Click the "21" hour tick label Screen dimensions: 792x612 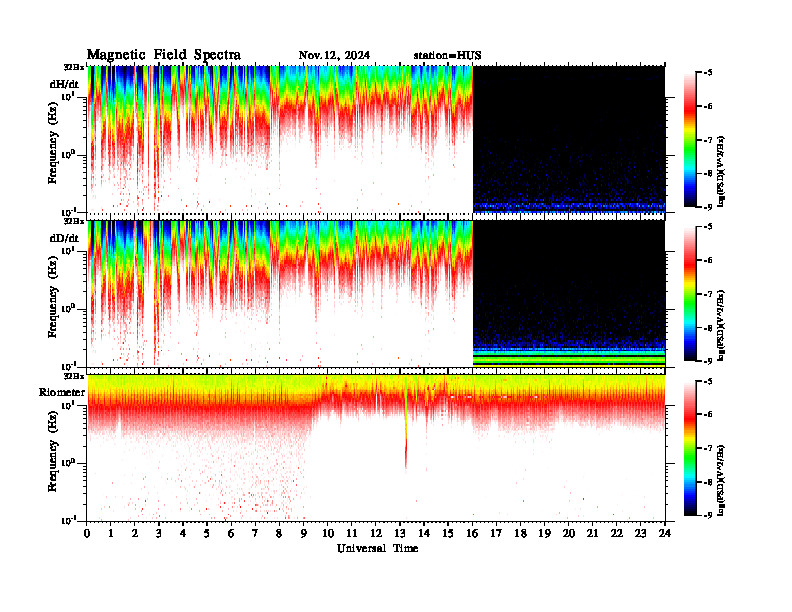[592, 534]
